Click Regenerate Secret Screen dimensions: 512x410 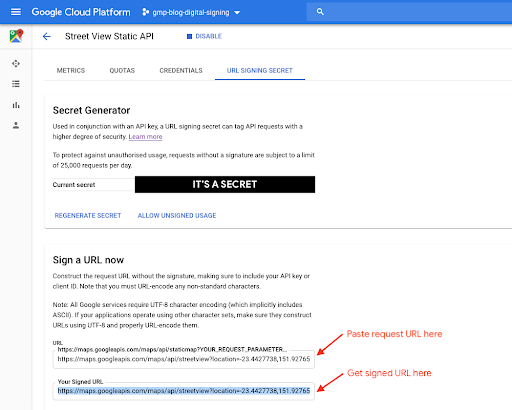(x=88, y=216)
